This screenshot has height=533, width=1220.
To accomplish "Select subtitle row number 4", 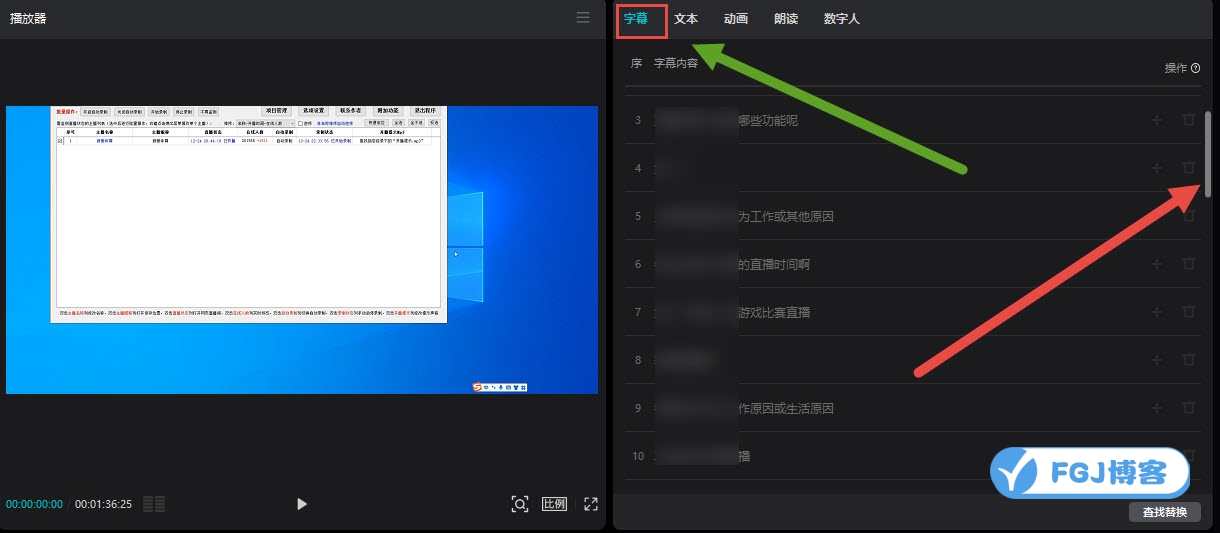I will tap(914, 168).
